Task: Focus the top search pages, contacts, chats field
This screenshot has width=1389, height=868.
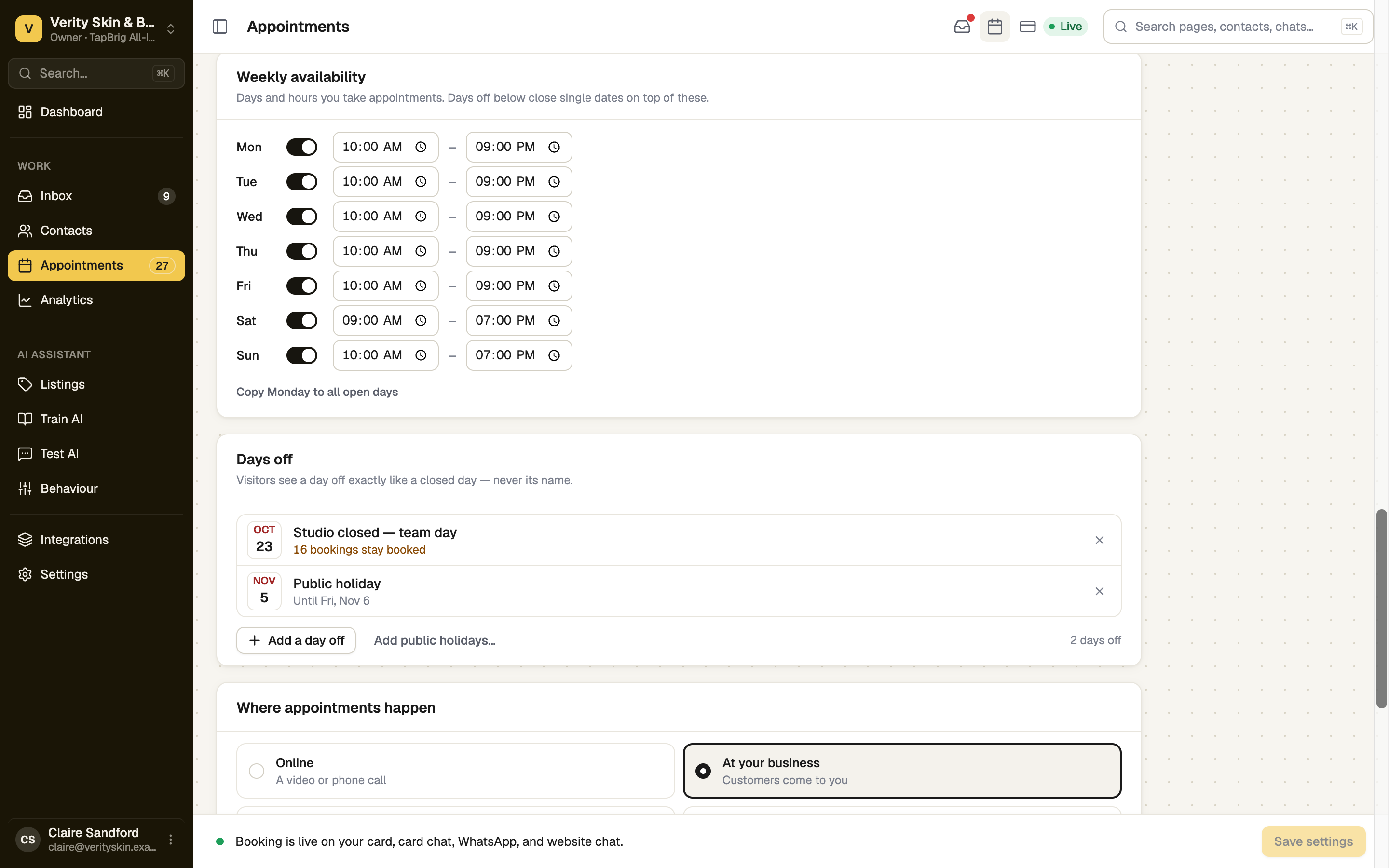Action: [1238, 27]
